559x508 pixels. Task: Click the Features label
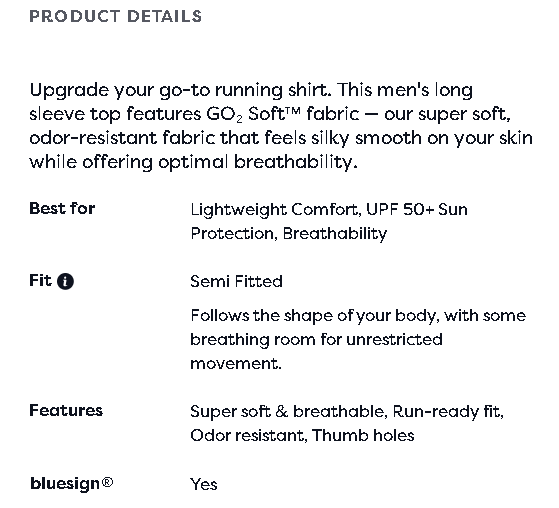click(x=66, y=410)
